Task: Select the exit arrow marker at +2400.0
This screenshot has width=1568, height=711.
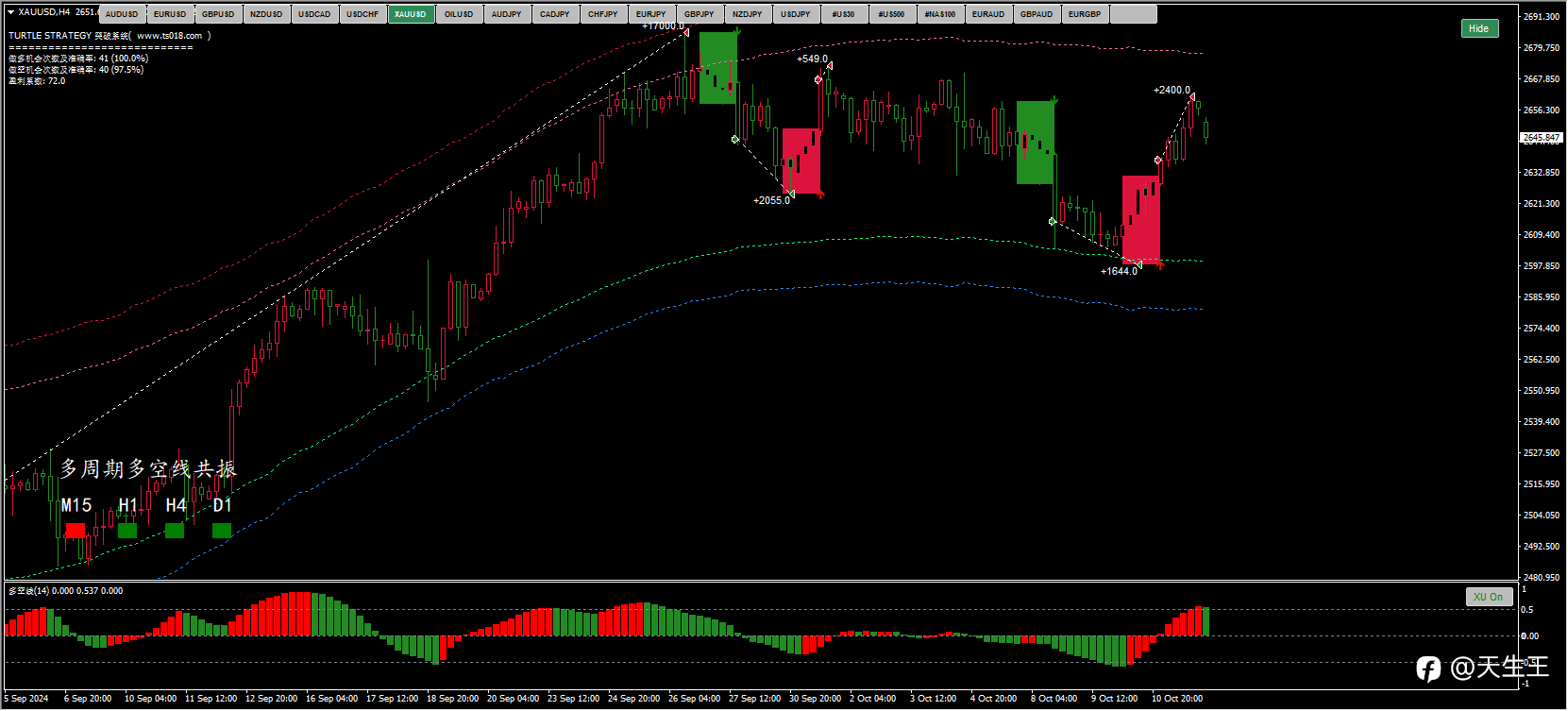Action: click(x=1192, y=97)
